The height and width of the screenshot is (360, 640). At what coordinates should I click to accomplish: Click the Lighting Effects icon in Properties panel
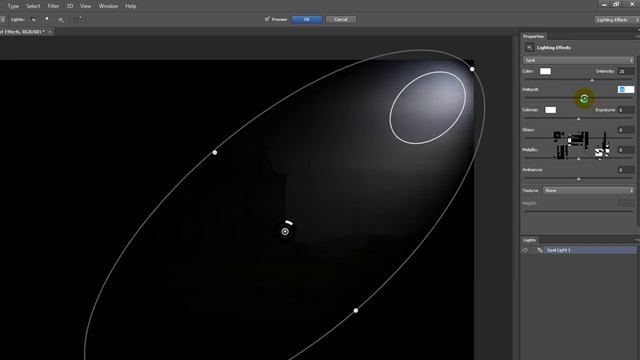click(529, 48)
